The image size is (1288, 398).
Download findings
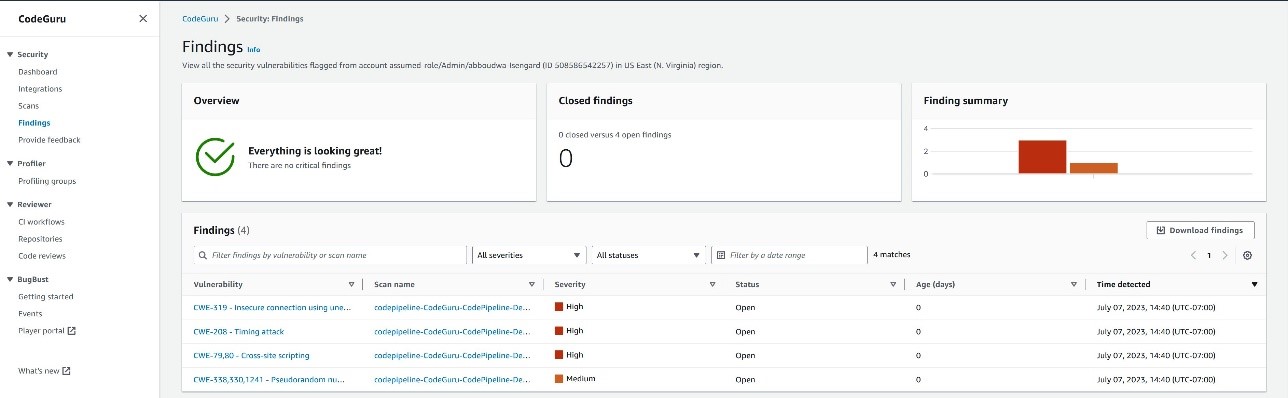click(x=1199, y=230)
